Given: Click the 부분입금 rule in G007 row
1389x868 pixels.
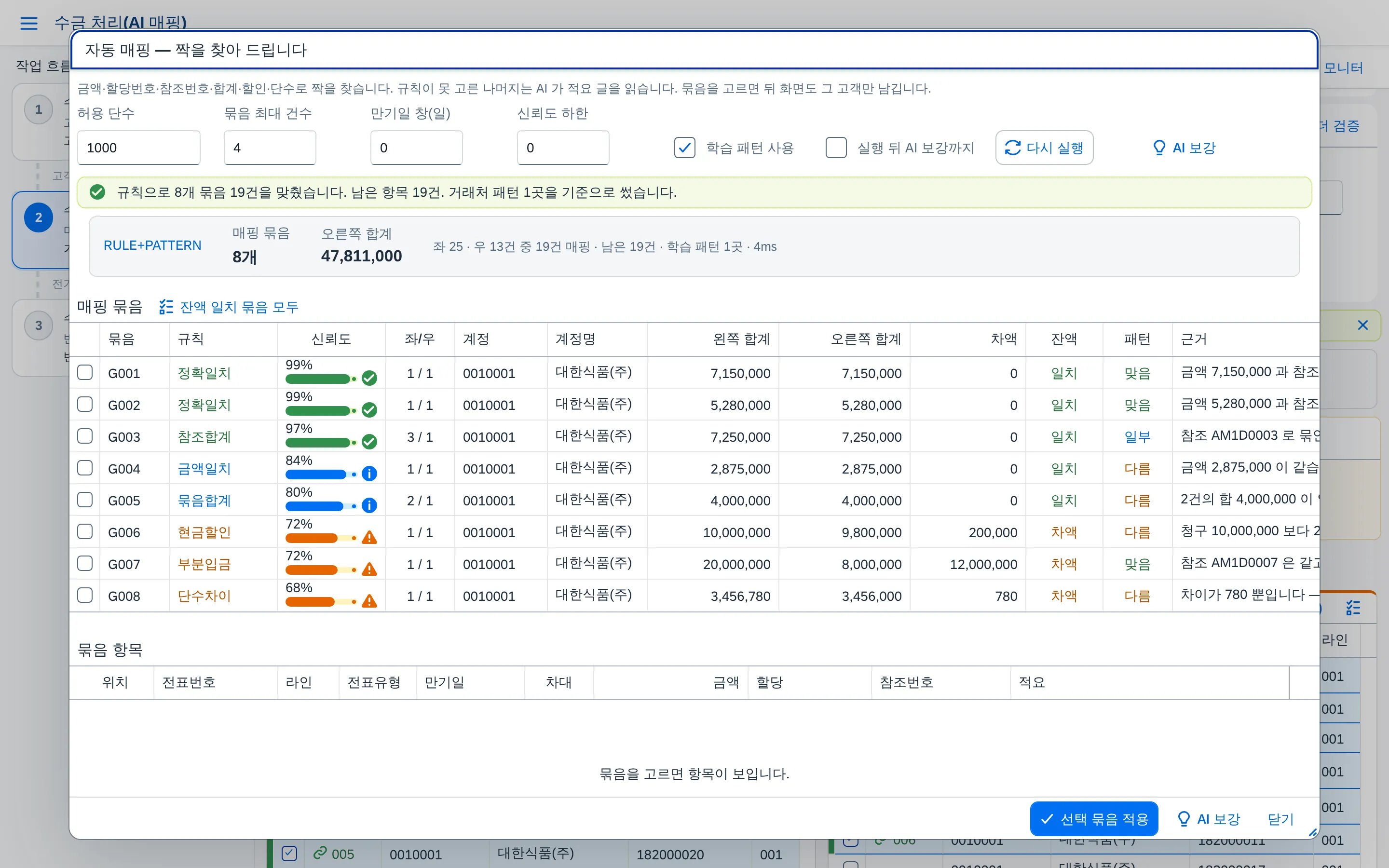Looking at the screenshot, I should 204,564.
